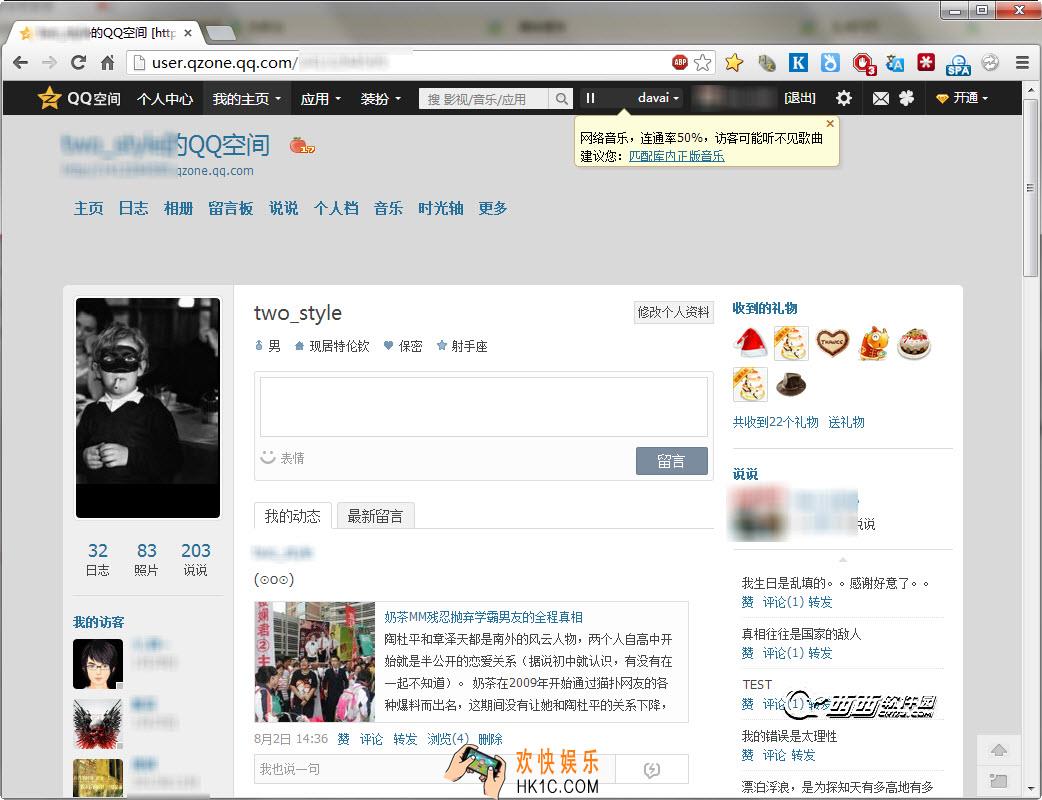The height and width of the screenshot is (800, 1042).
Task: Open the 留言板 section
Action: pos(231,209)
